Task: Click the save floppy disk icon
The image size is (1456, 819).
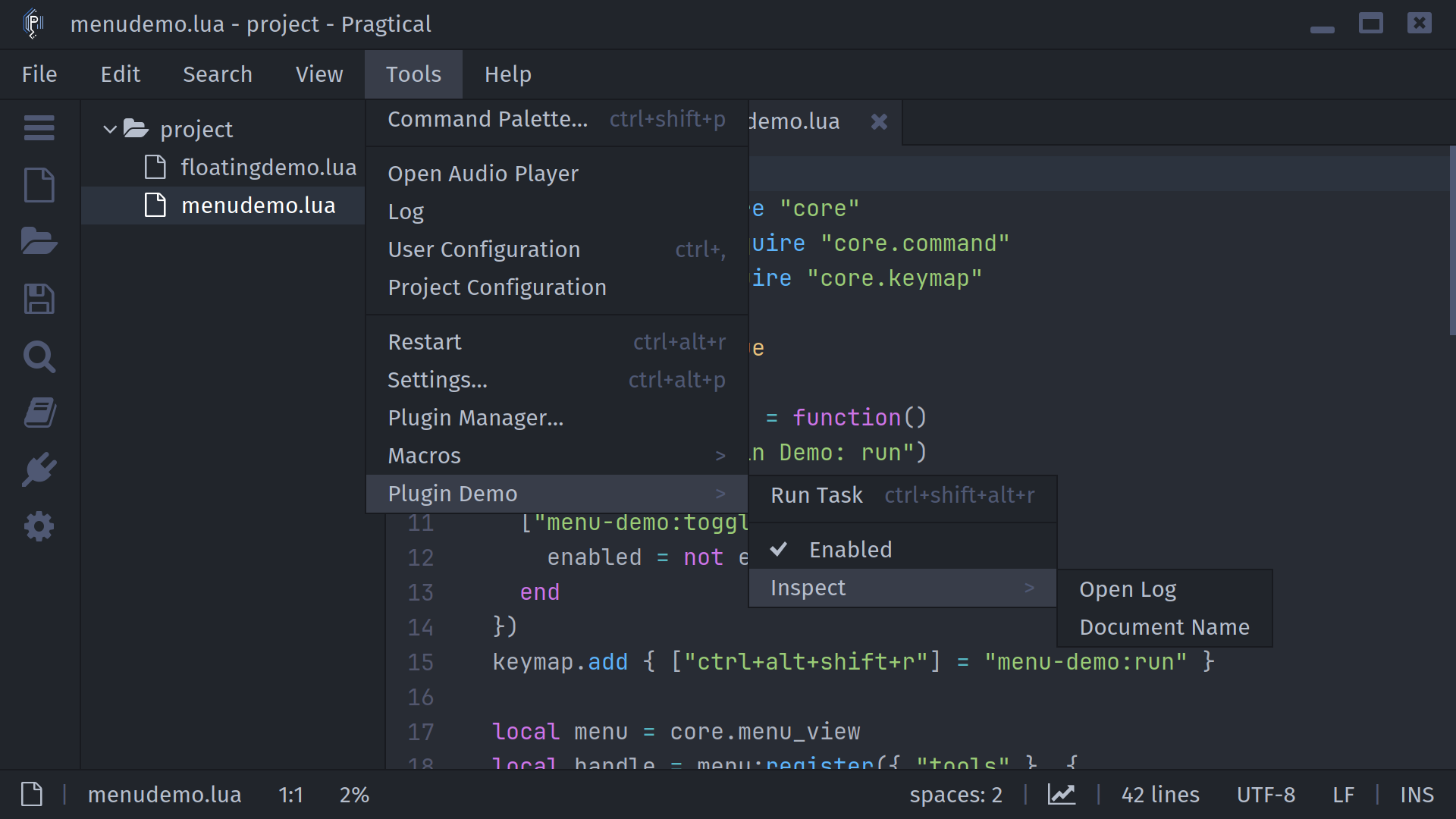Action: click(39, 299)
